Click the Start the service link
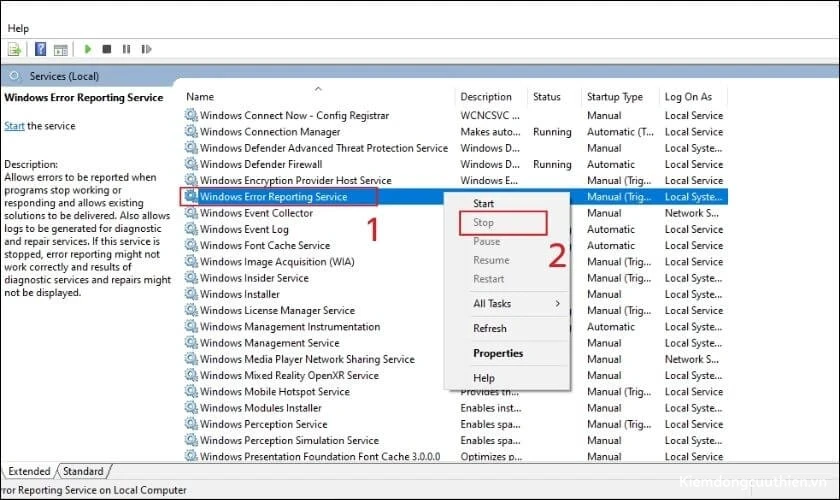840x500 pixels. click(x=14, y=126)
